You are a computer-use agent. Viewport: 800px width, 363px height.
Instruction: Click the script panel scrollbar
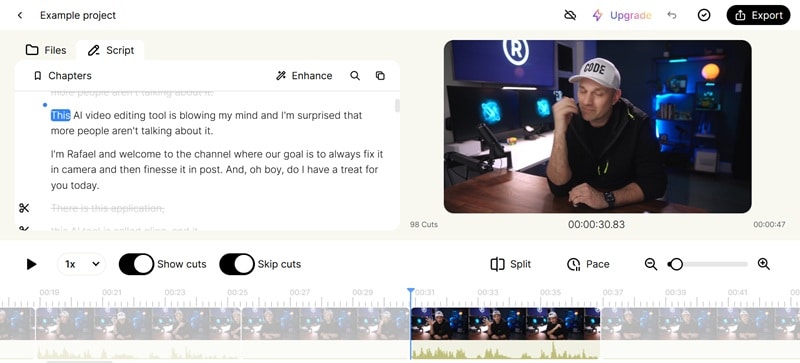click(x=397, y=106)
